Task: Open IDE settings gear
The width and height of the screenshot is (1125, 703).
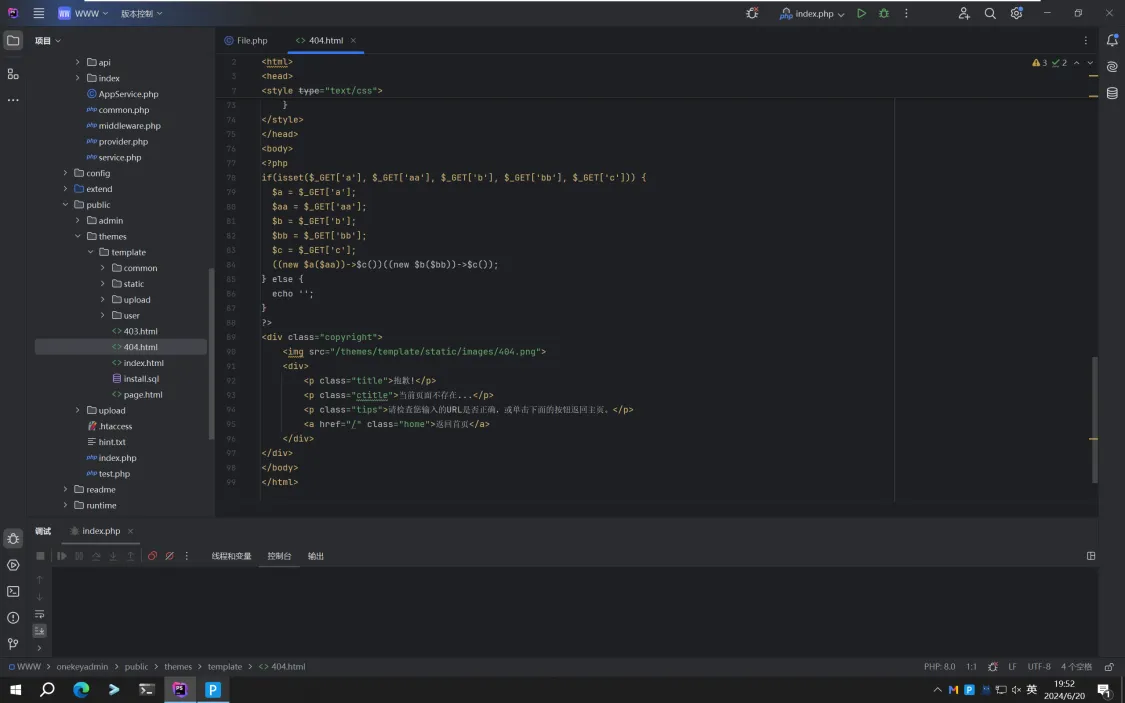Action: pyautogui.click(x=1016, y=14)
